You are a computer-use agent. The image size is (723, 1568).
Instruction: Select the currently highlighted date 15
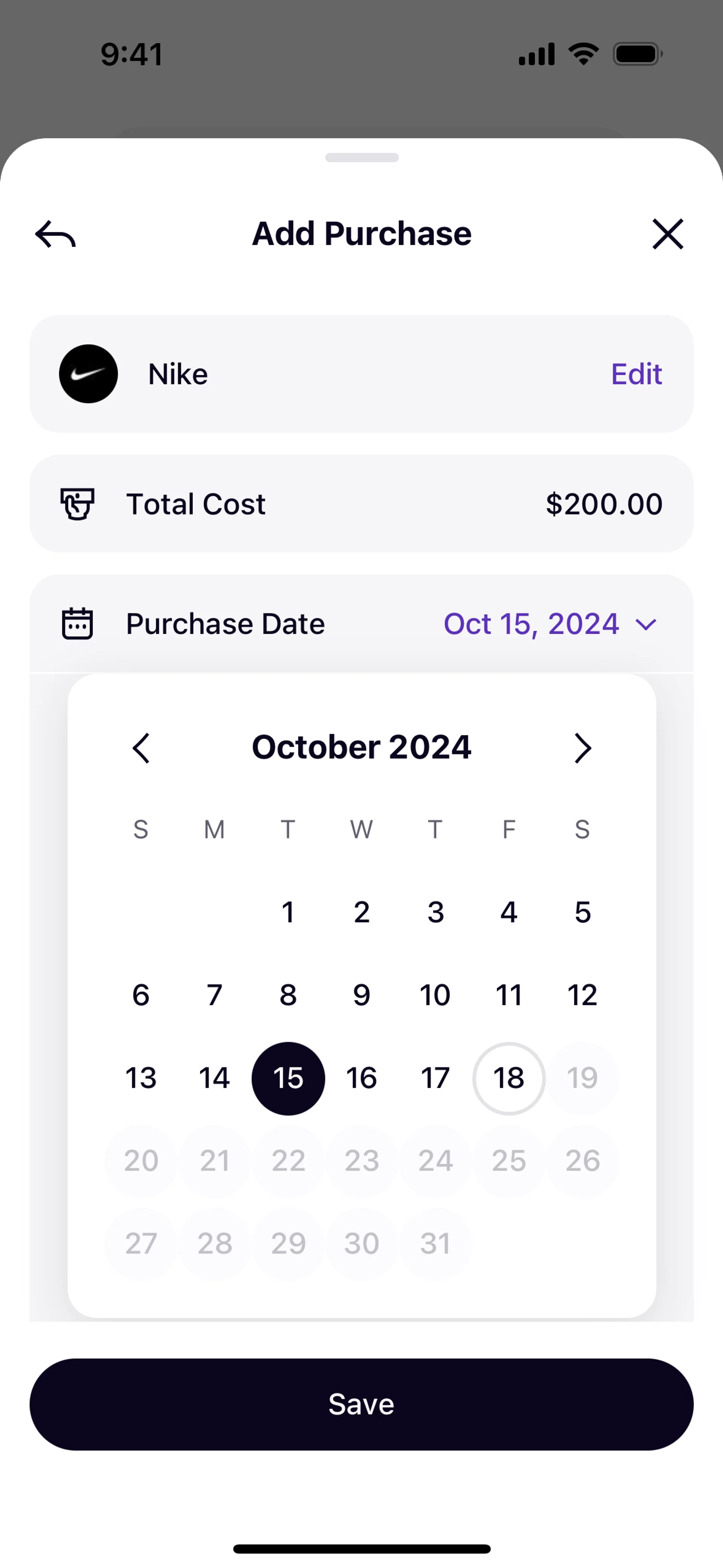pyautogui.click(x=288, y=1079)
